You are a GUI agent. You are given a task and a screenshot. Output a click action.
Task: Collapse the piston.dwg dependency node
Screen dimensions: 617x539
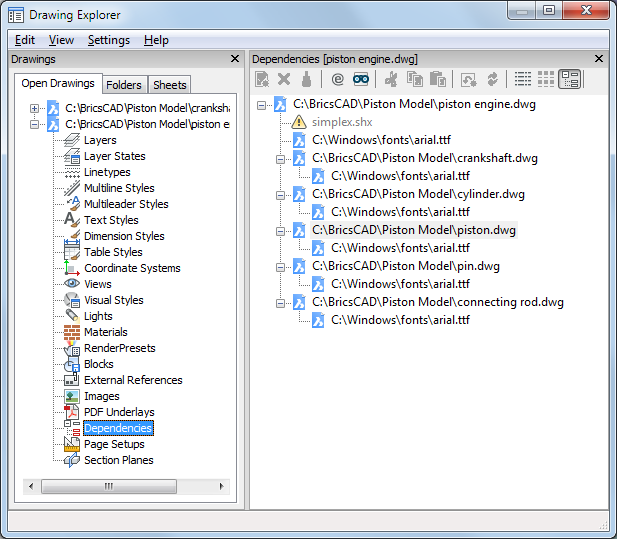coord(280,231)
